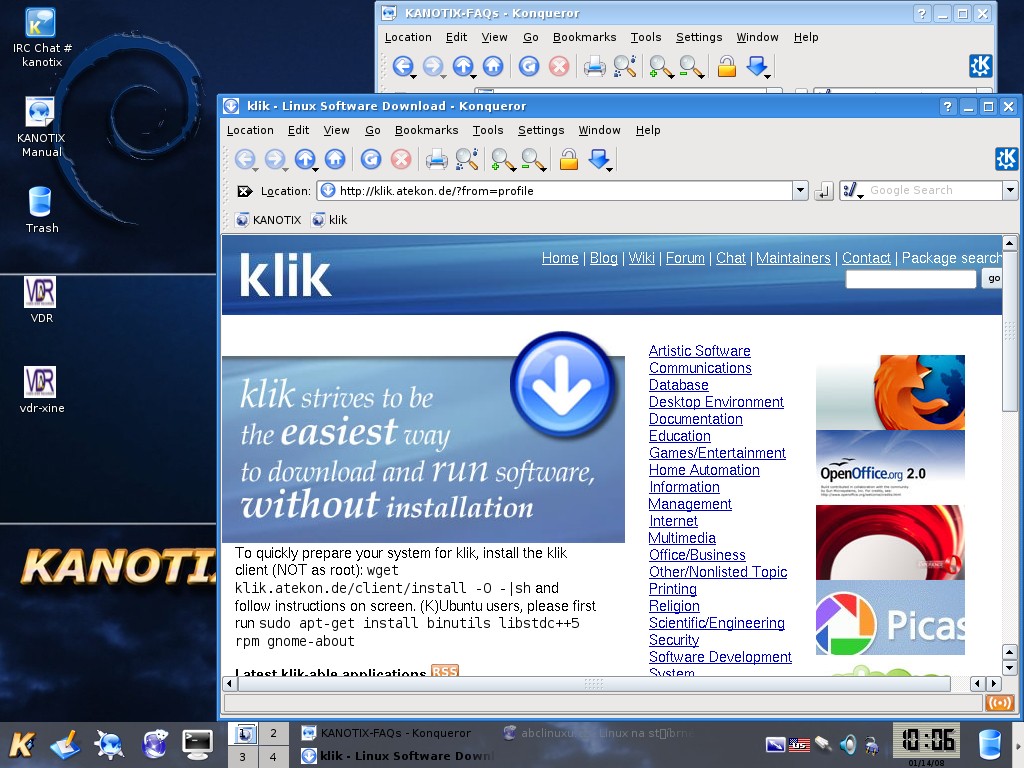The width and height of the screenshot is (1024, 768).
Task: Click the Back arrow in the klik window toolbar
Action: (x=245, y=159)
